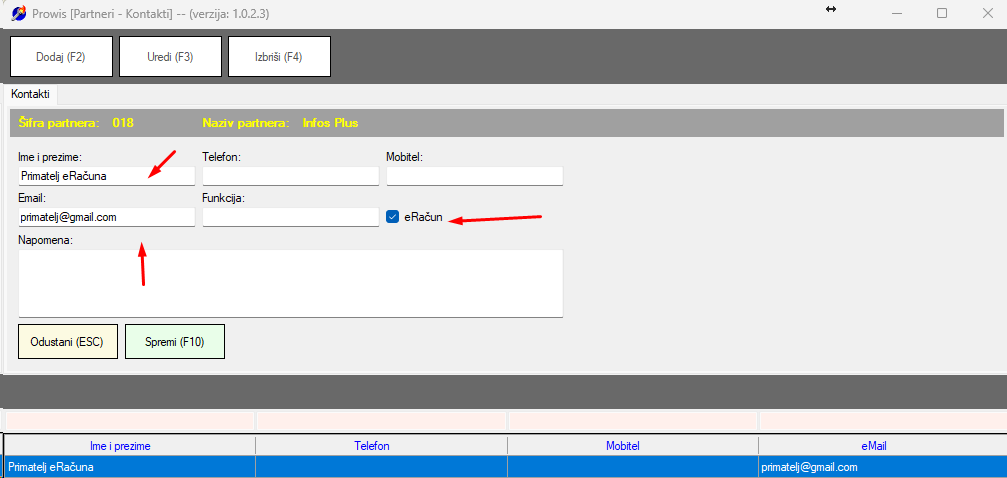Click the Prowis app icon in title bar

pos(19,14)
